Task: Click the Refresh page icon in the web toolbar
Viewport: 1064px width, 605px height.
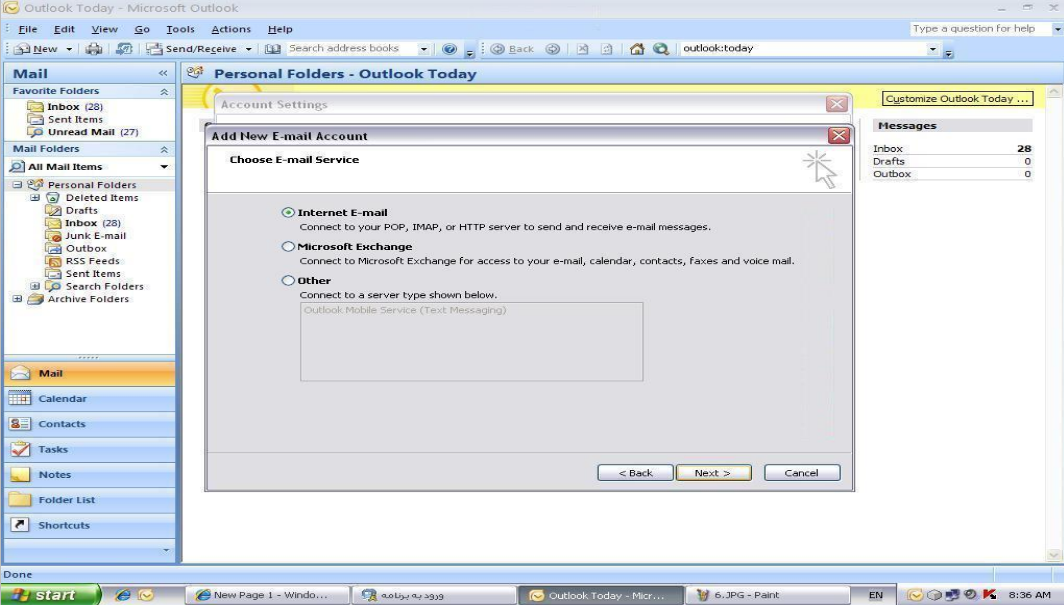Action: [607, 49]
